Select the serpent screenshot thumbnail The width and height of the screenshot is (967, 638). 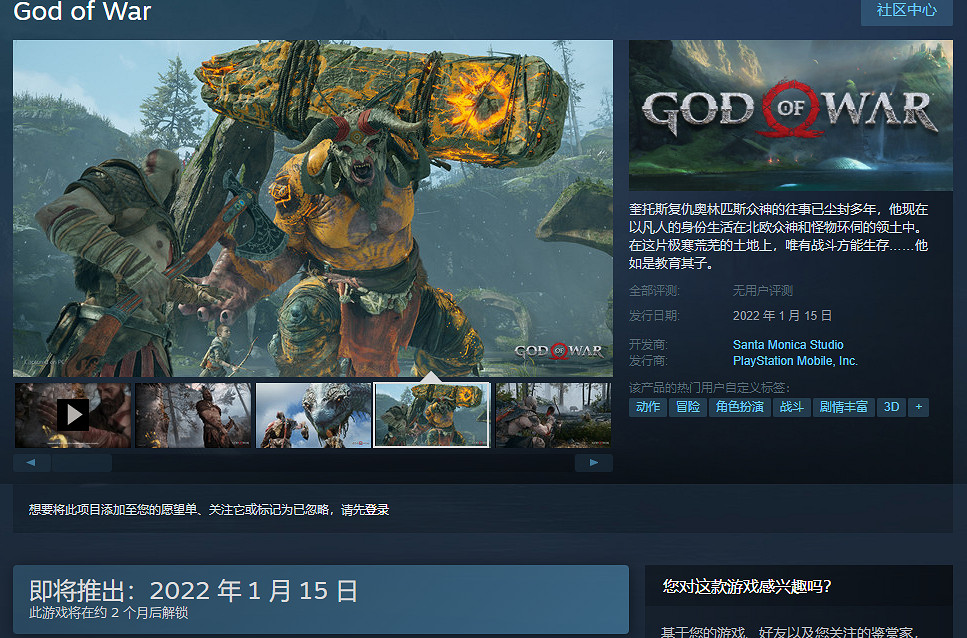tap(312, 414)
